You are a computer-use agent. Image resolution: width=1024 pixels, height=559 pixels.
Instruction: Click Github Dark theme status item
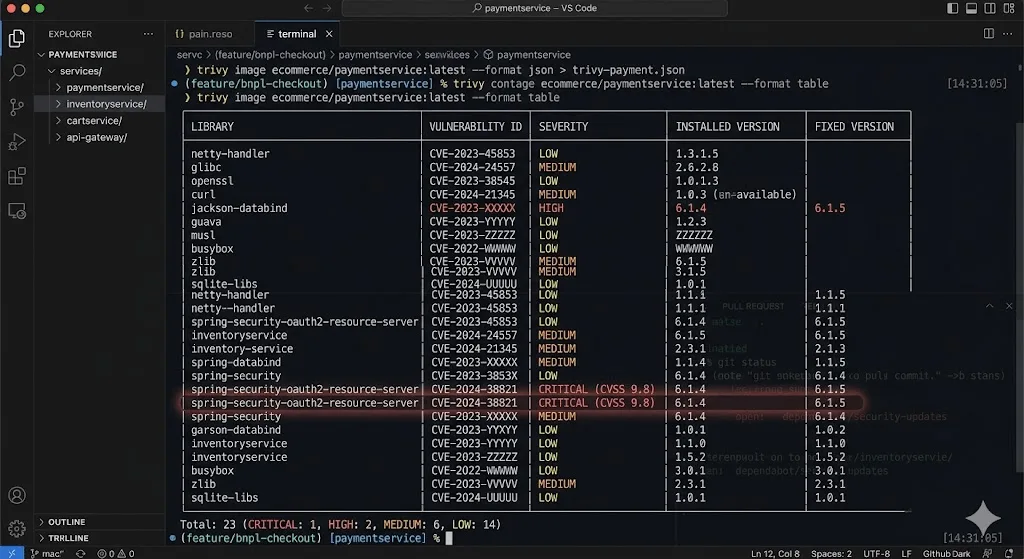click(x=946, y=553)
